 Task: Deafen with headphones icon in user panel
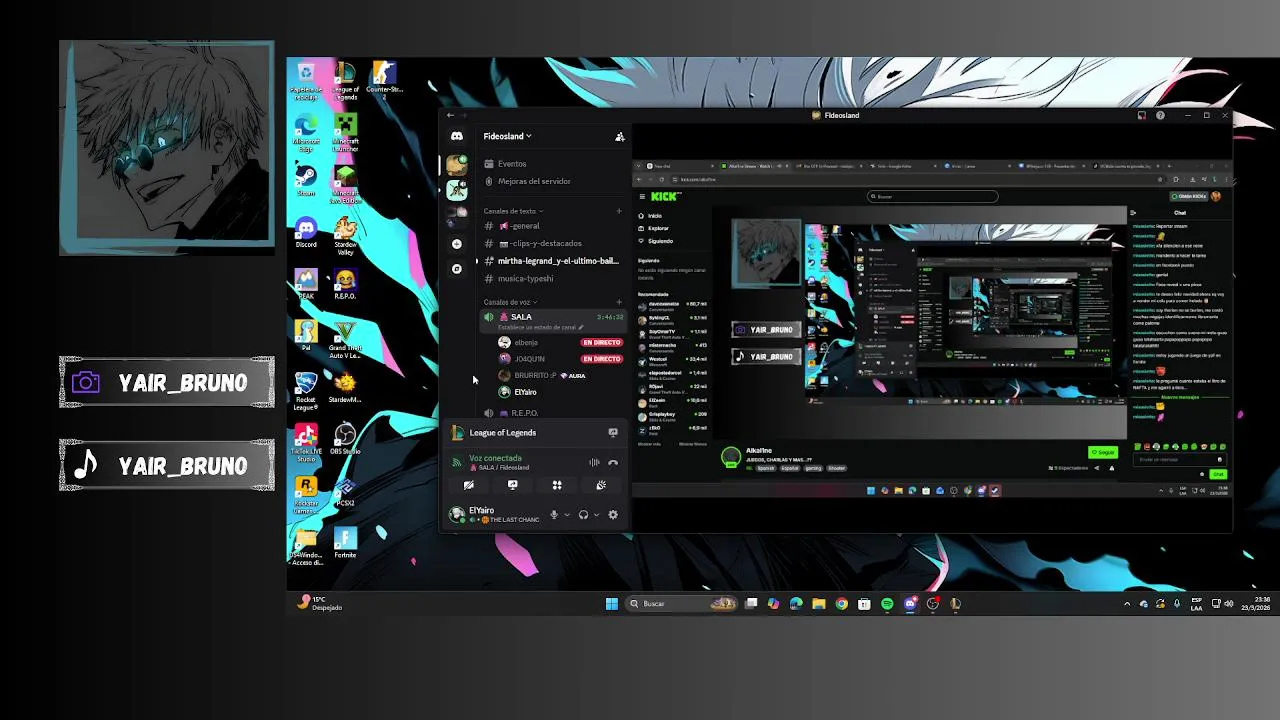point(583,515)
